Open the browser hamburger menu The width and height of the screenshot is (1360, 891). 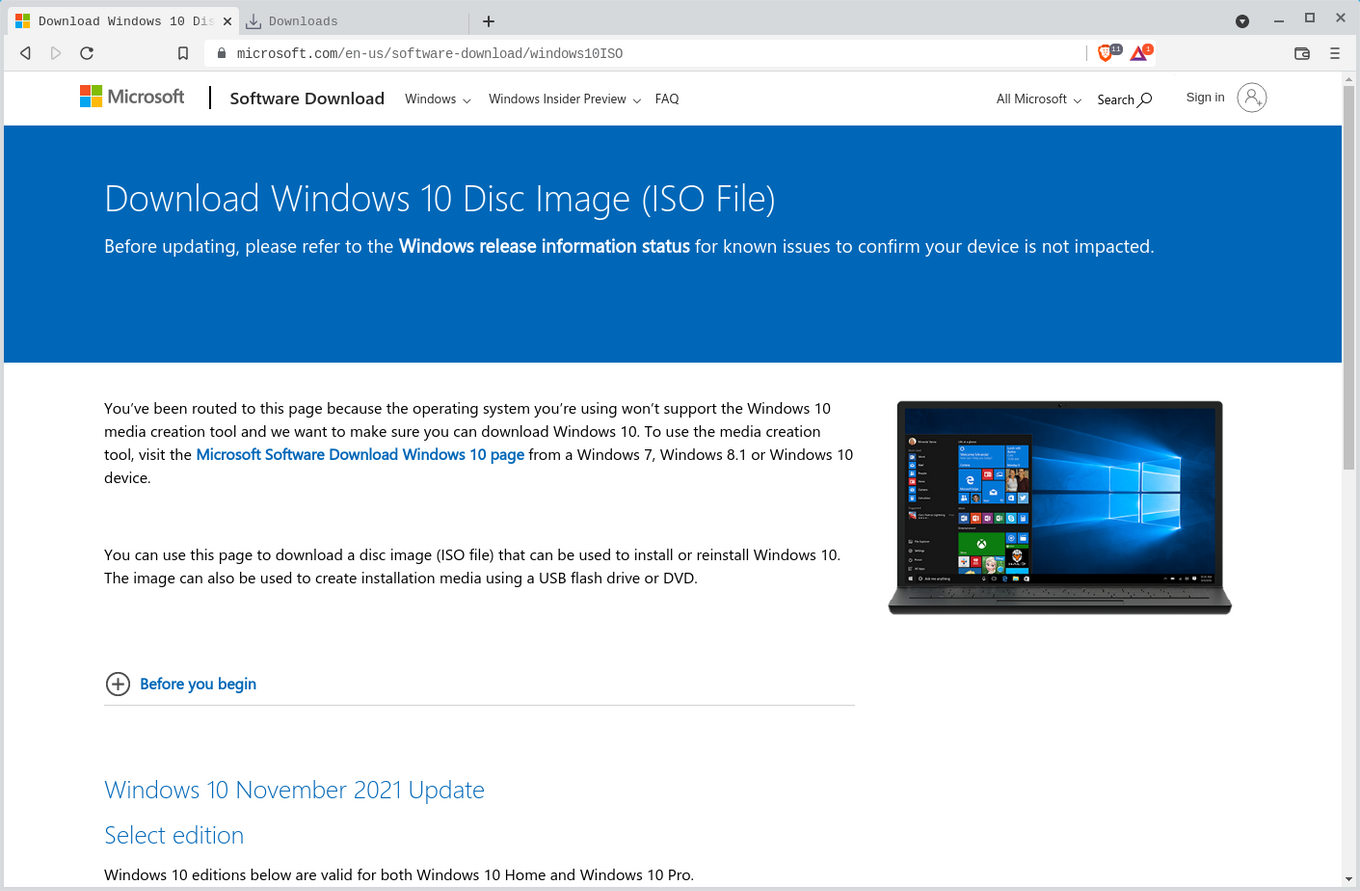(x=1335, y=53)
